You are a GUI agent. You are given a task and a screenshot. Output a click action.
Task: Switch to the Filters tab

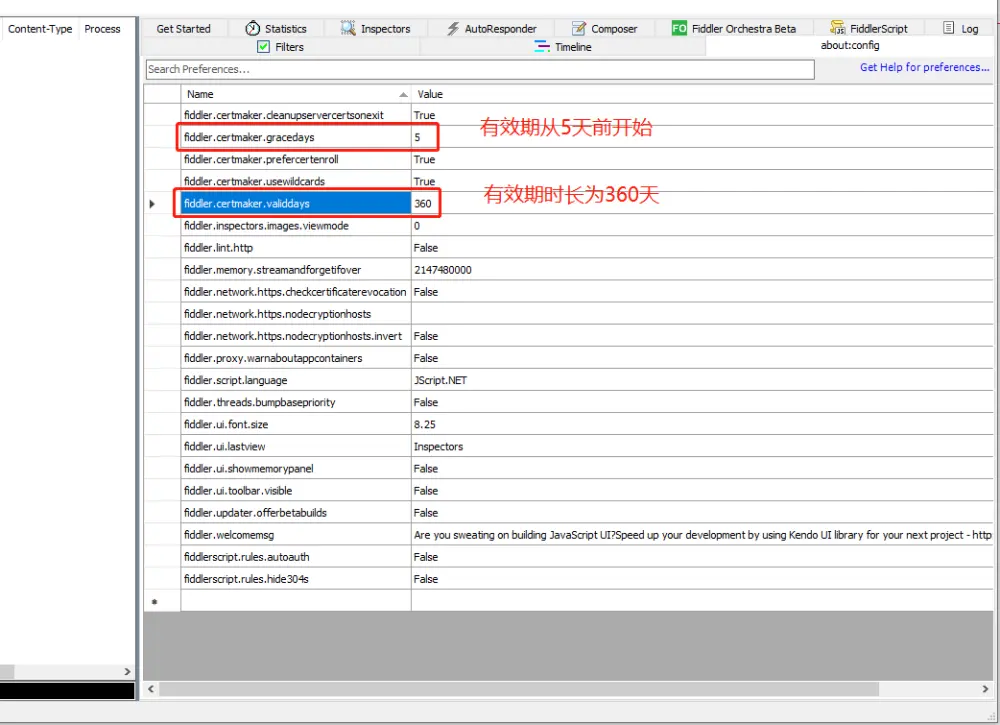281,47
